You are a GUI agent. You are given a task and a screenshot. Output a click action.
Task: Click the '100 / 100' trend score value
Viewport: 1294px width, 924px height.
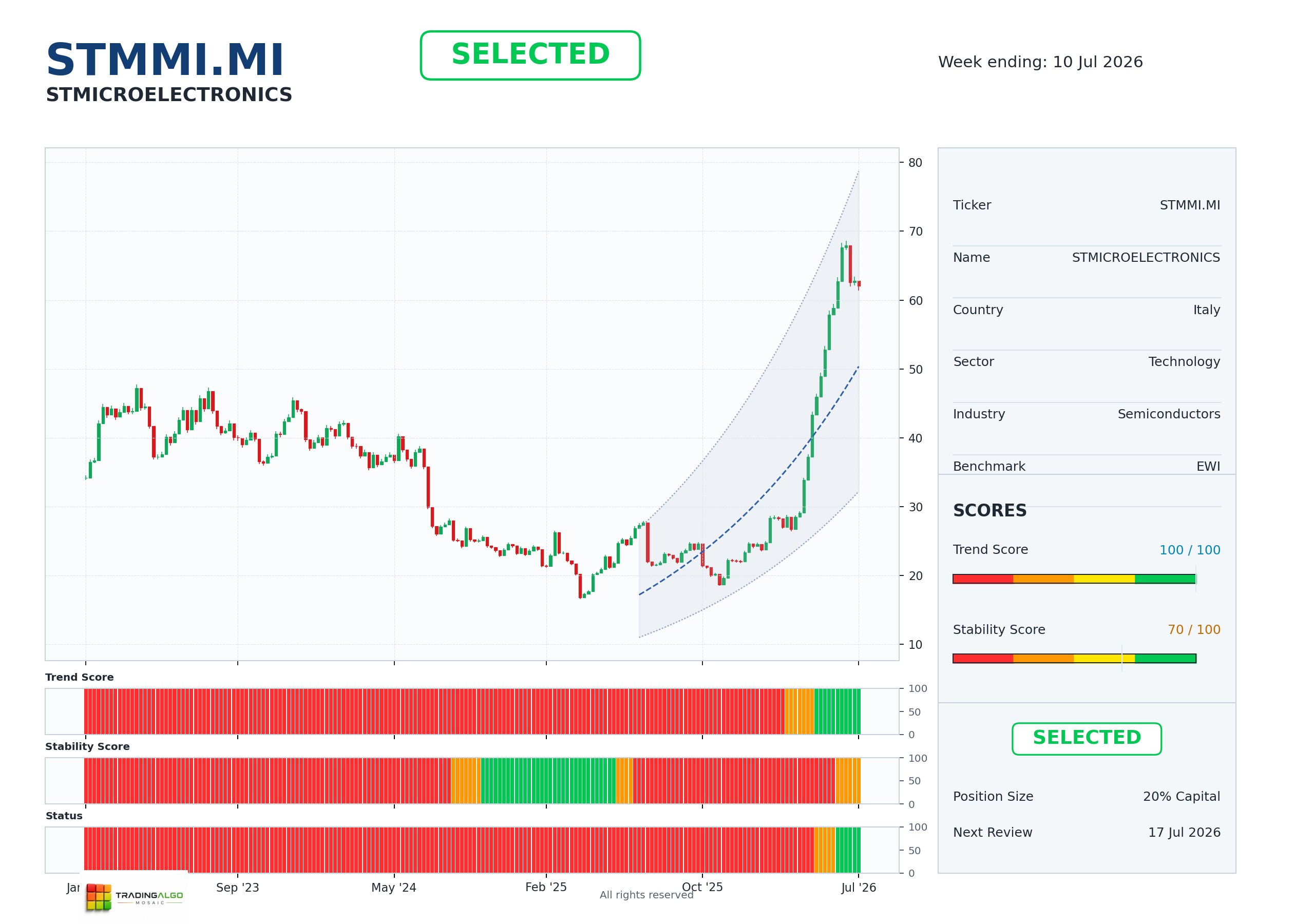1189,550
